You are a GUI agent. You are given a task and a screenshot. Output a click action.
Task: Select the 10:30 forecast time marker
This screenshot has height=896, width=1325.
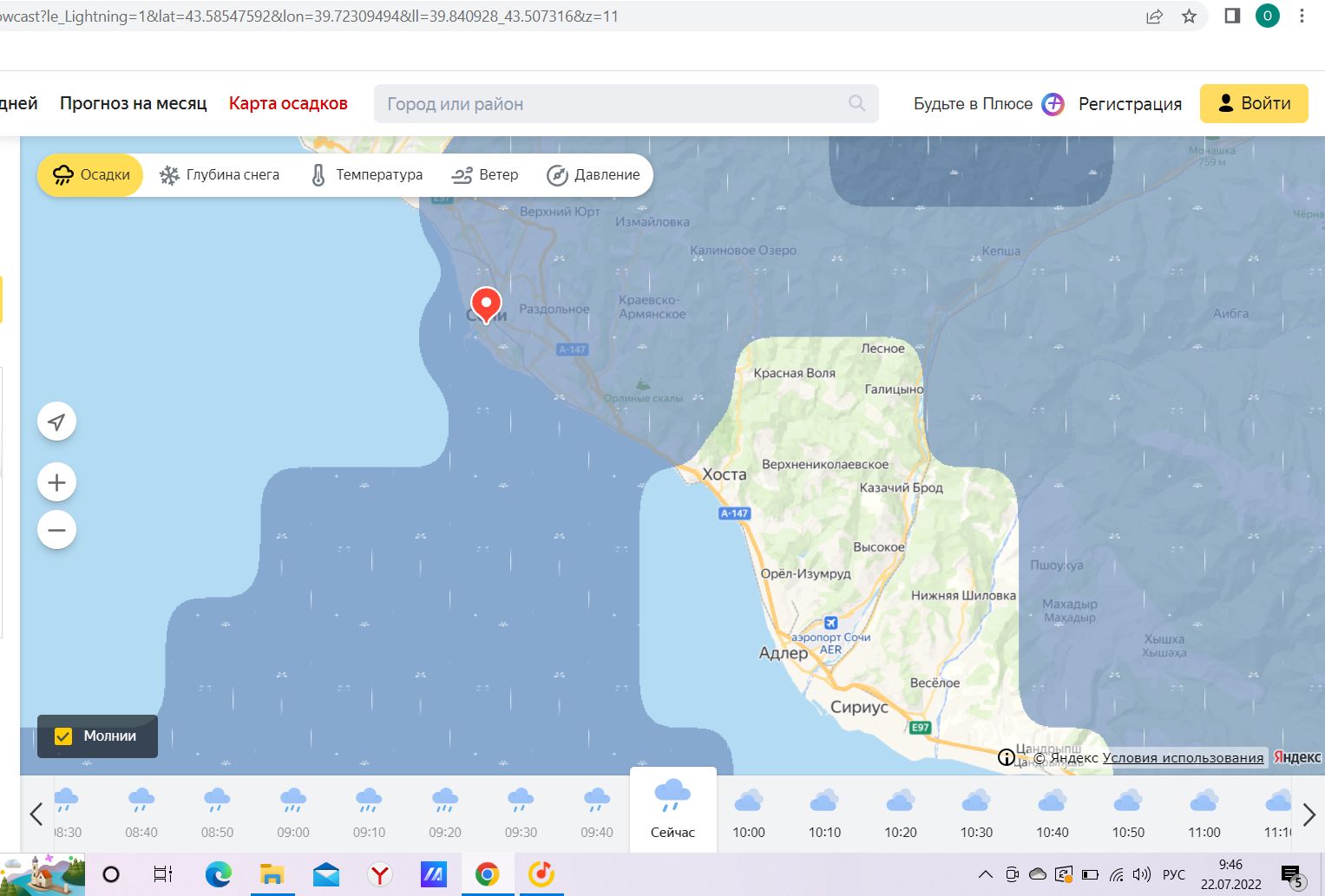(x=976, y=813)
